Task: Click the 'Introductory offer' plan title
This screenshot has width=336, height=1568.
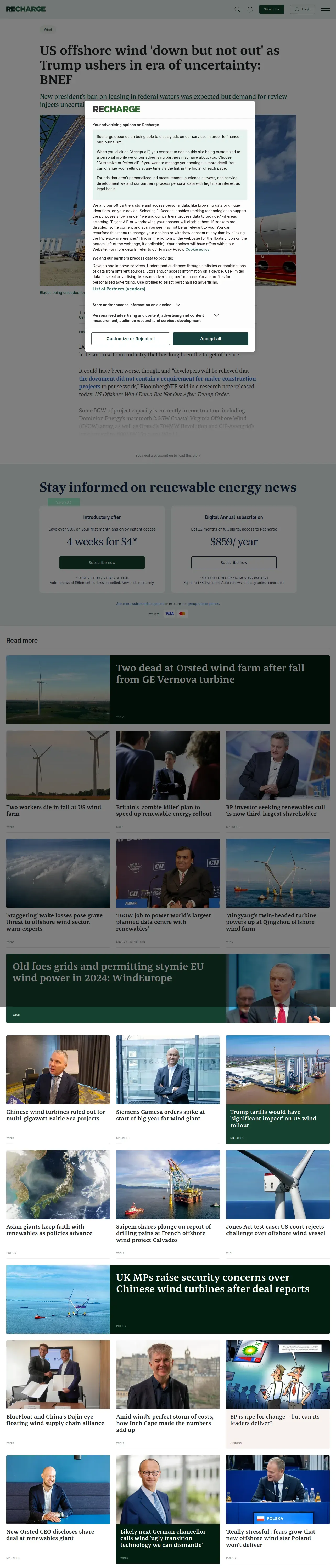Action: coord(102,517)
